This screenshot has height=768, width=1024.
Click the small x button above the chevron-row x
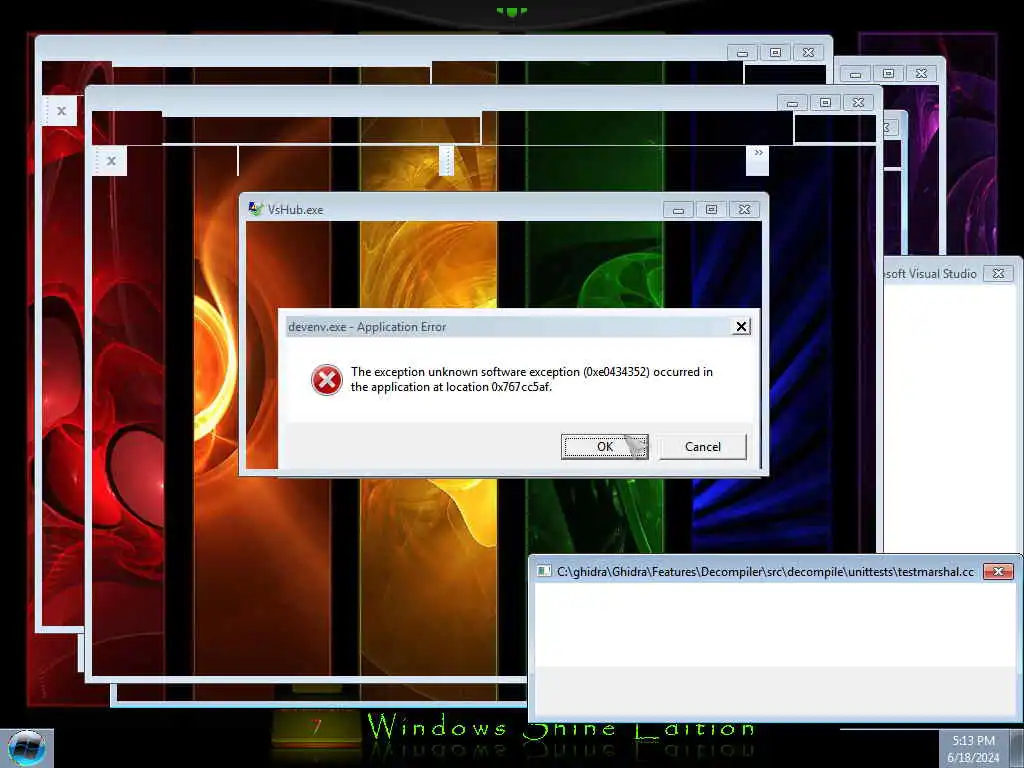tap(61, 111)
